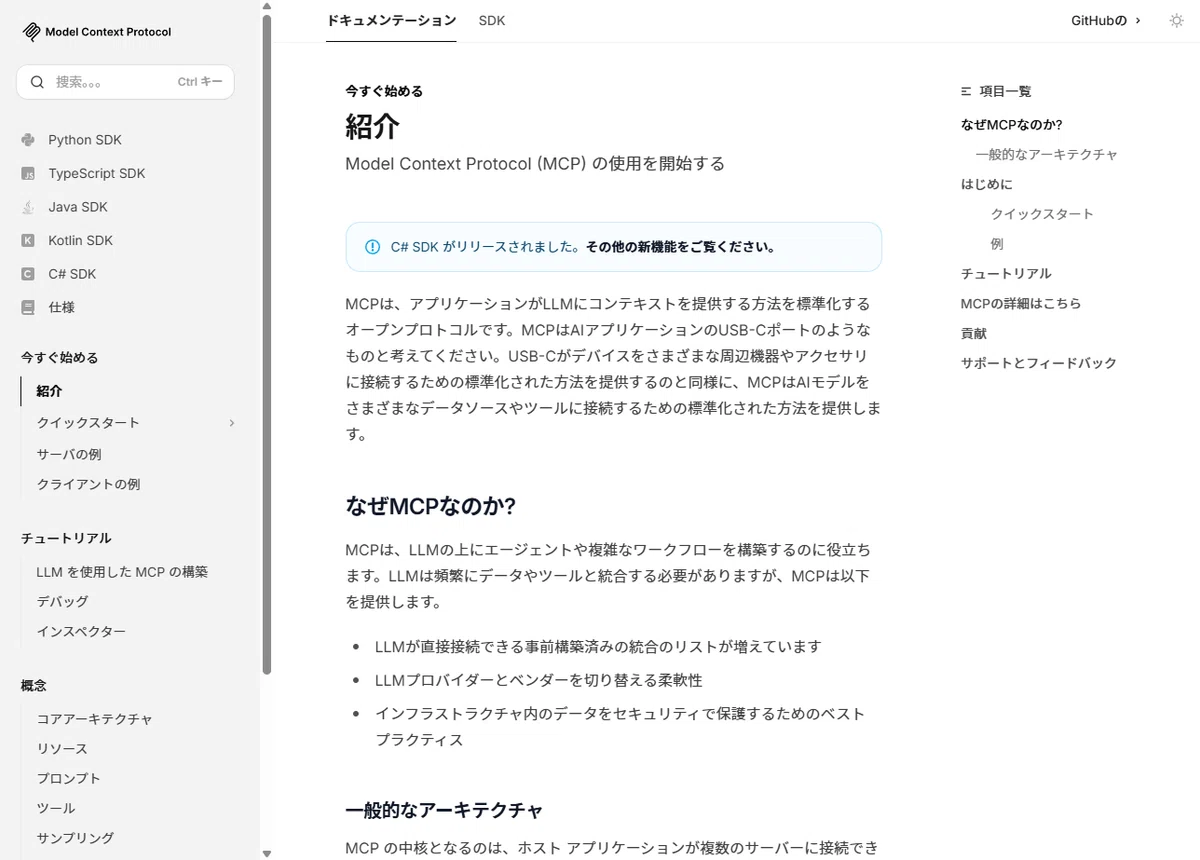Select クイックスタート in the sidebar
This screenshot has width=1200, height=860.
[x=88, y=423]
